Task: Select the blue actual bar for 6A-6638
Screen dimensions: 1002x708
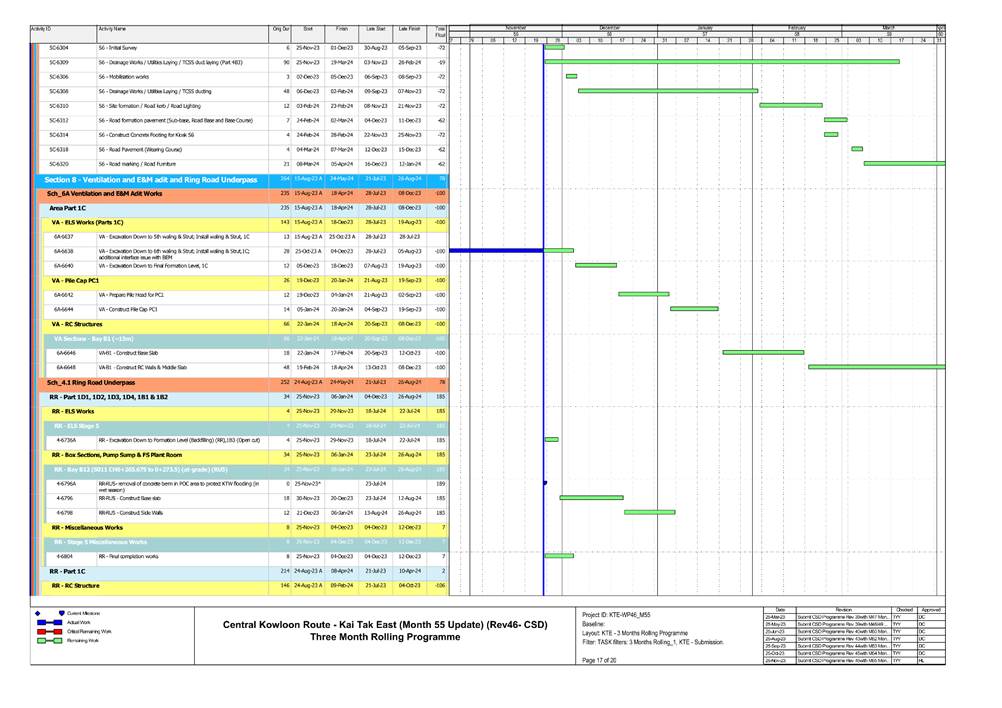Action: (496, 250)
